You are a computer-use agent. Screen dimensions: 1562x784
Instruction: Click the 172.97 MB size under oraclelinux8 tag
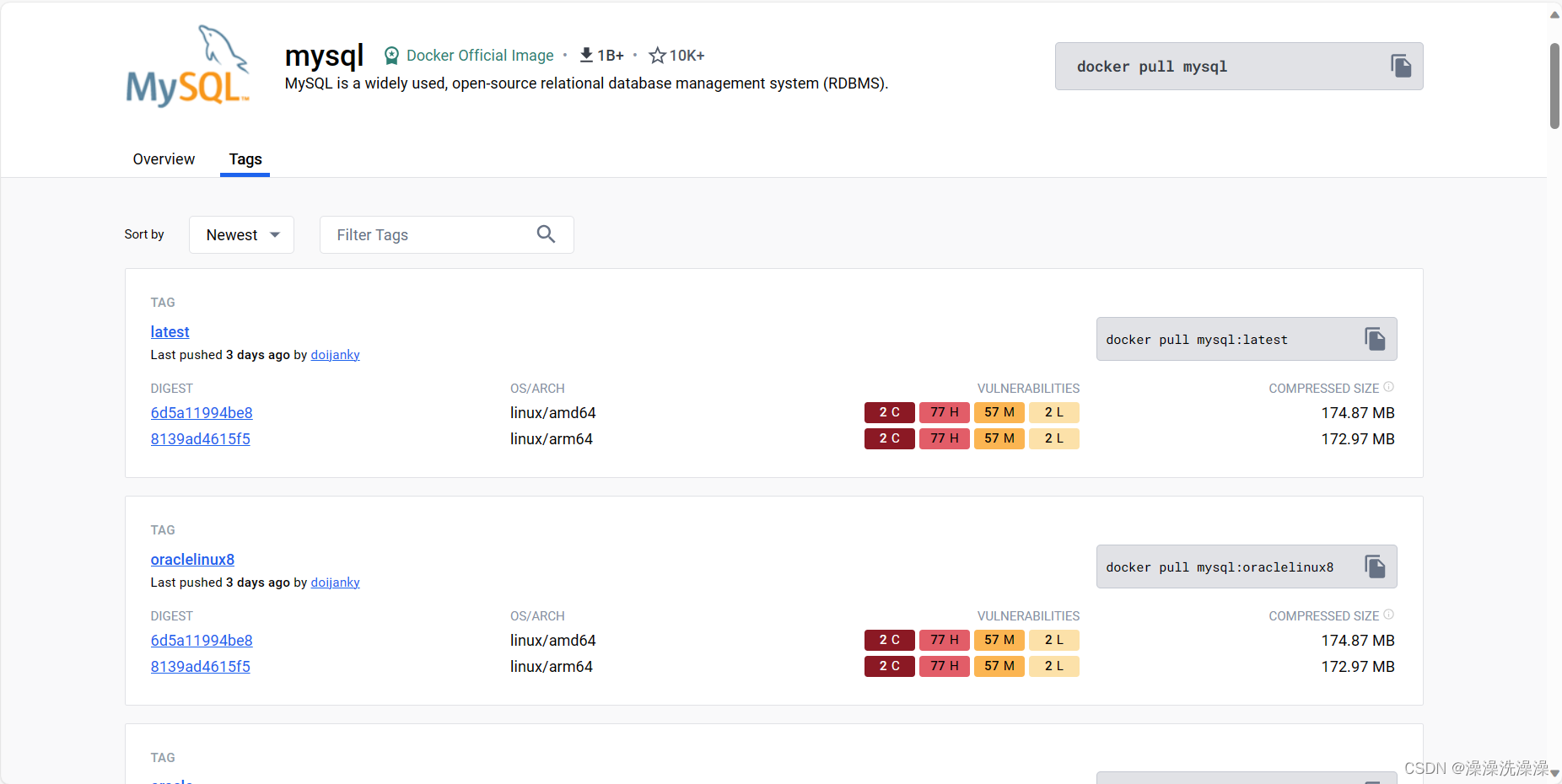click(x=1358, y=666)
